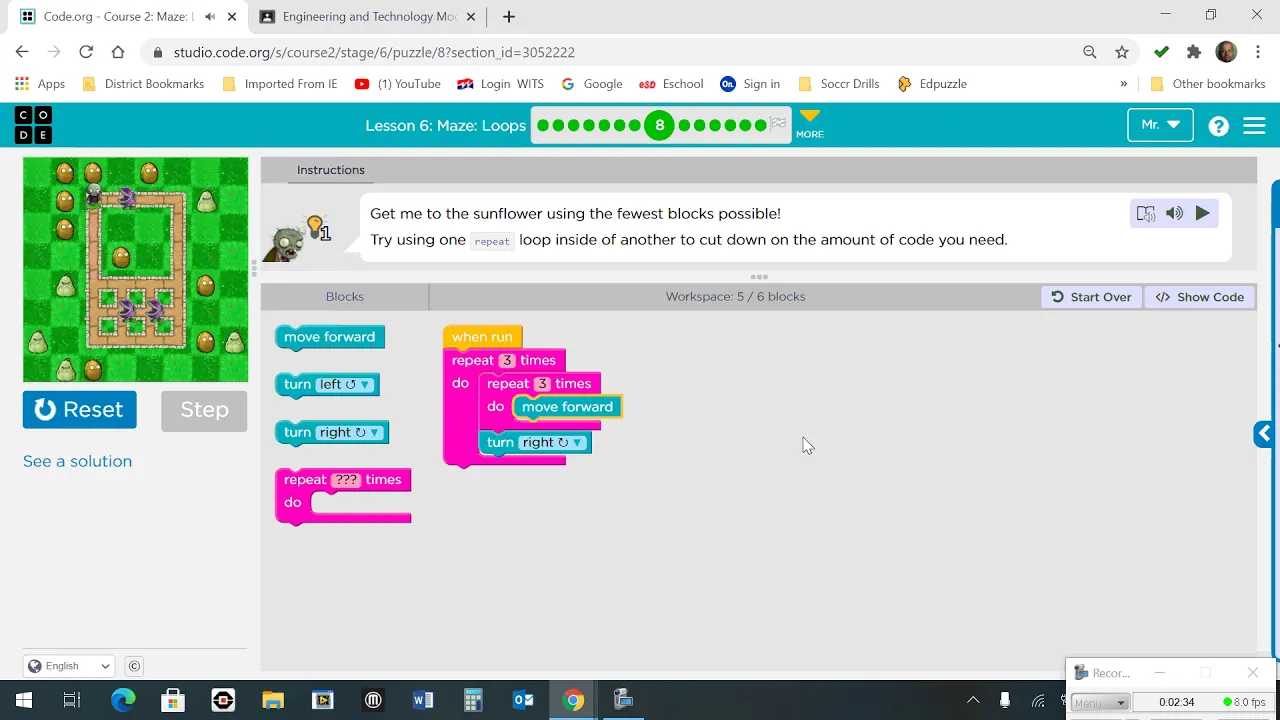
Task: Open the See a solution link
Action: coord(77,461)
